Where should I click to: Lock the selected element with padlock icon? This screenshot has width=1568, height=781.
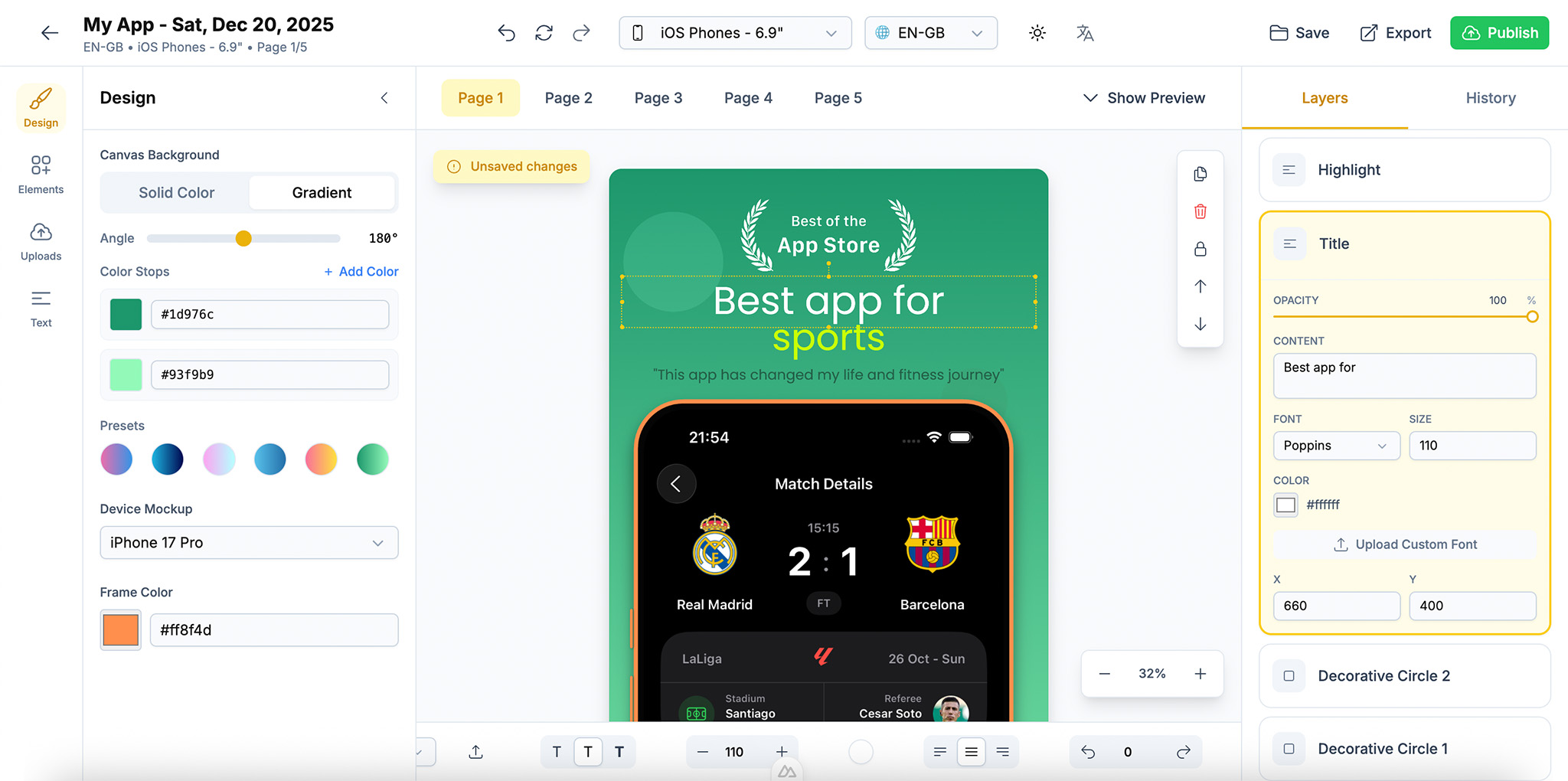[1200, 249]
